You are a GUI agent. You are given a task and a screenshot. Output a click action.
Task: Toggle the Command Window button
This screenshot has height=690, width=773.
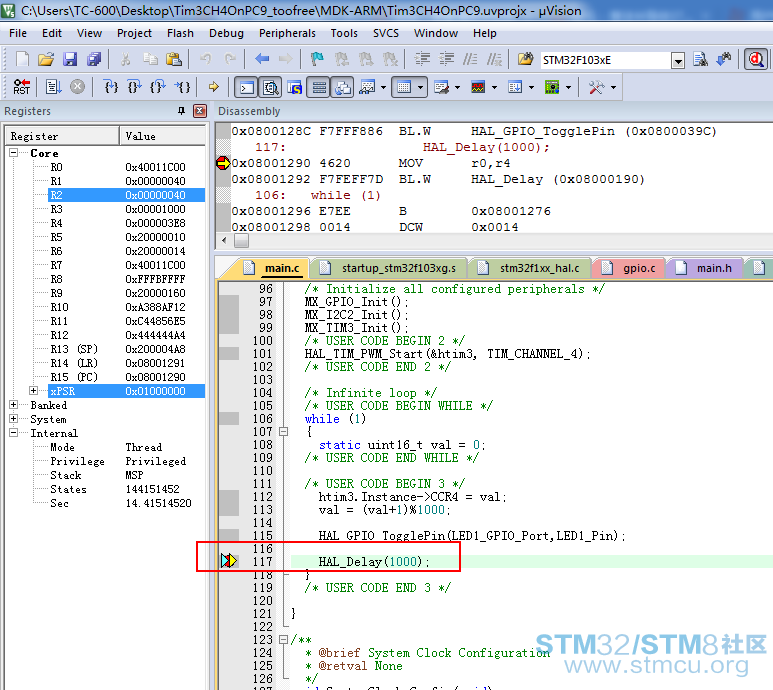[246, 88]
